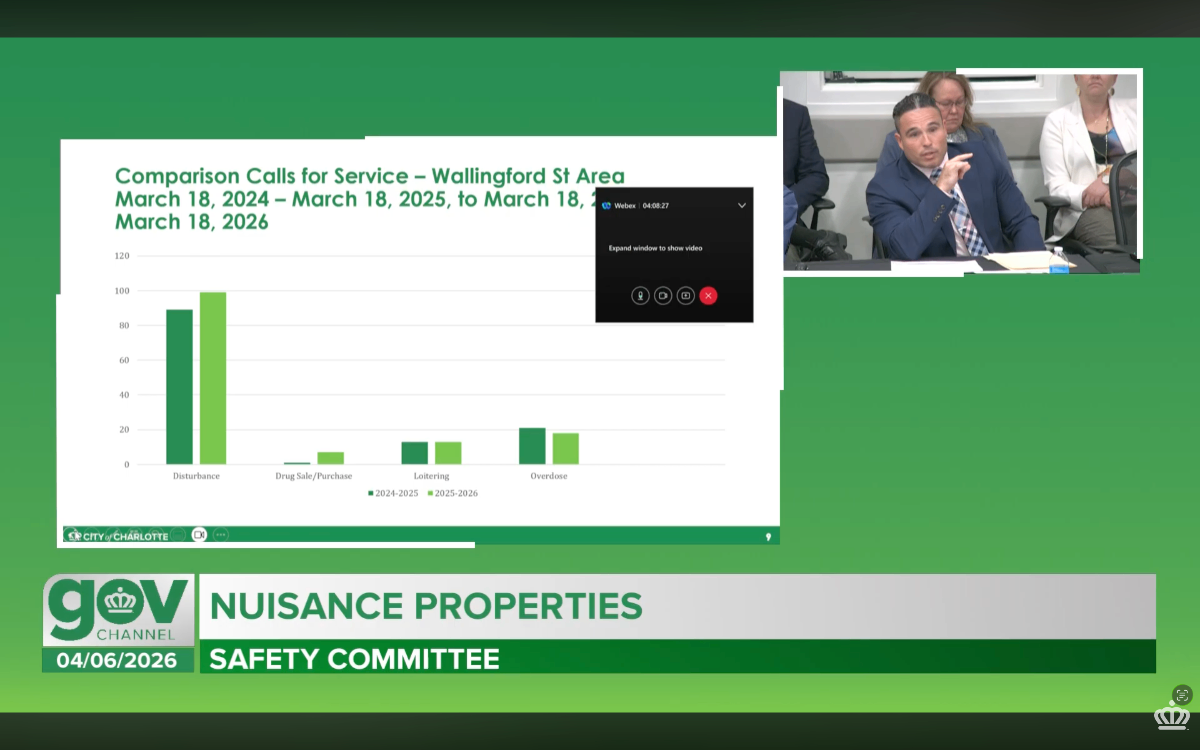
Task: Click the dark green Overdose bar
Action: pyautogui.click(x=532, y=446)
